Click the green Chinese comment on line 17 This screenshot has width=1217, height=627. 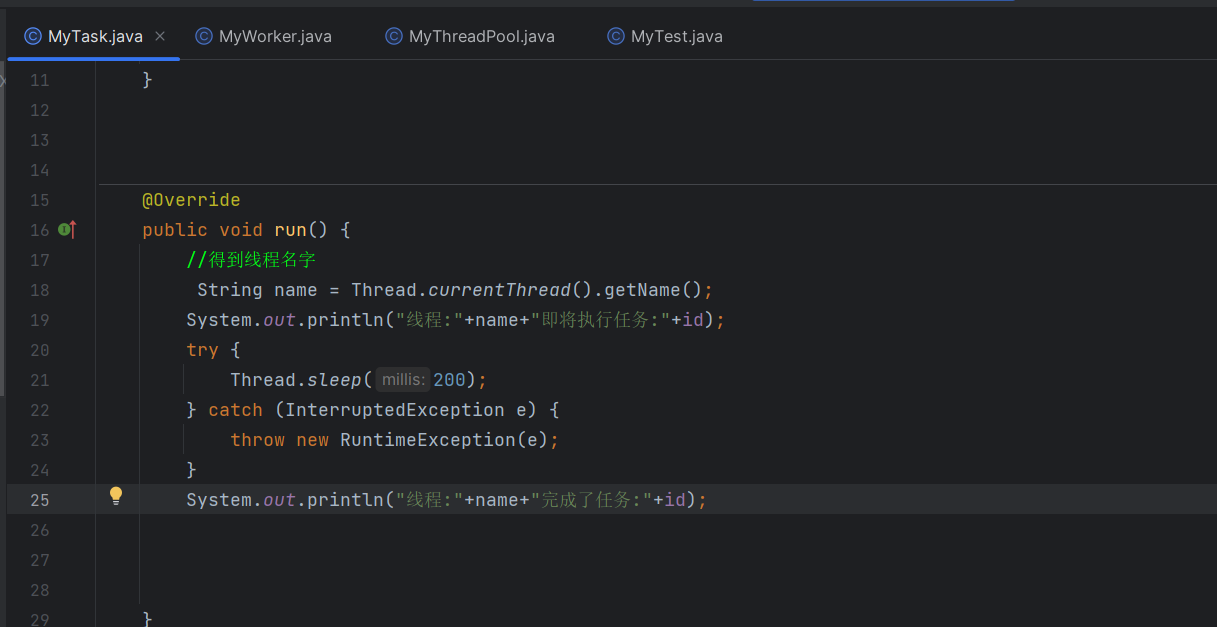251,260
